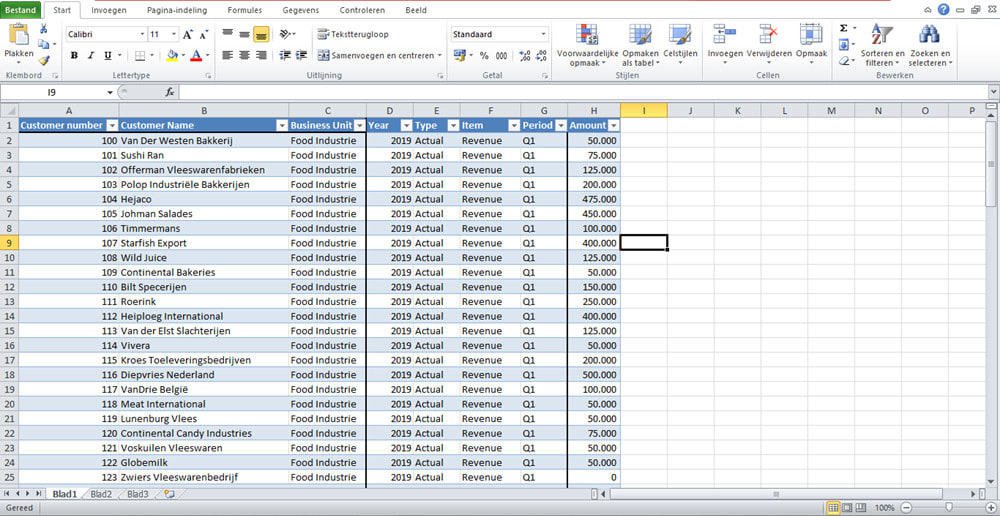
Task: Align text right
Action: tap(260, 55)
